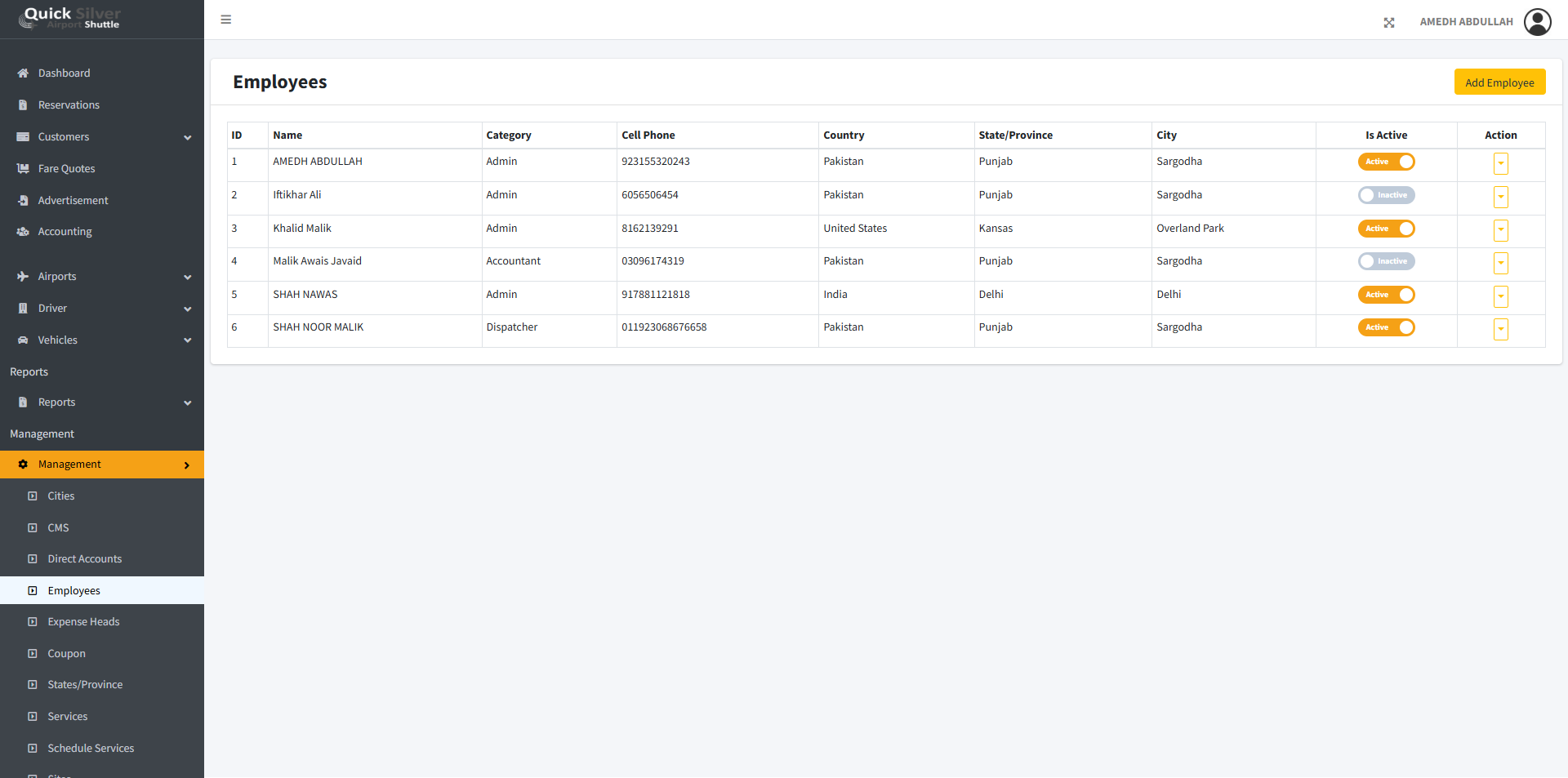Click the Name column header
This screenshot has height=778, width=1568.
click(x=287, y=136)
